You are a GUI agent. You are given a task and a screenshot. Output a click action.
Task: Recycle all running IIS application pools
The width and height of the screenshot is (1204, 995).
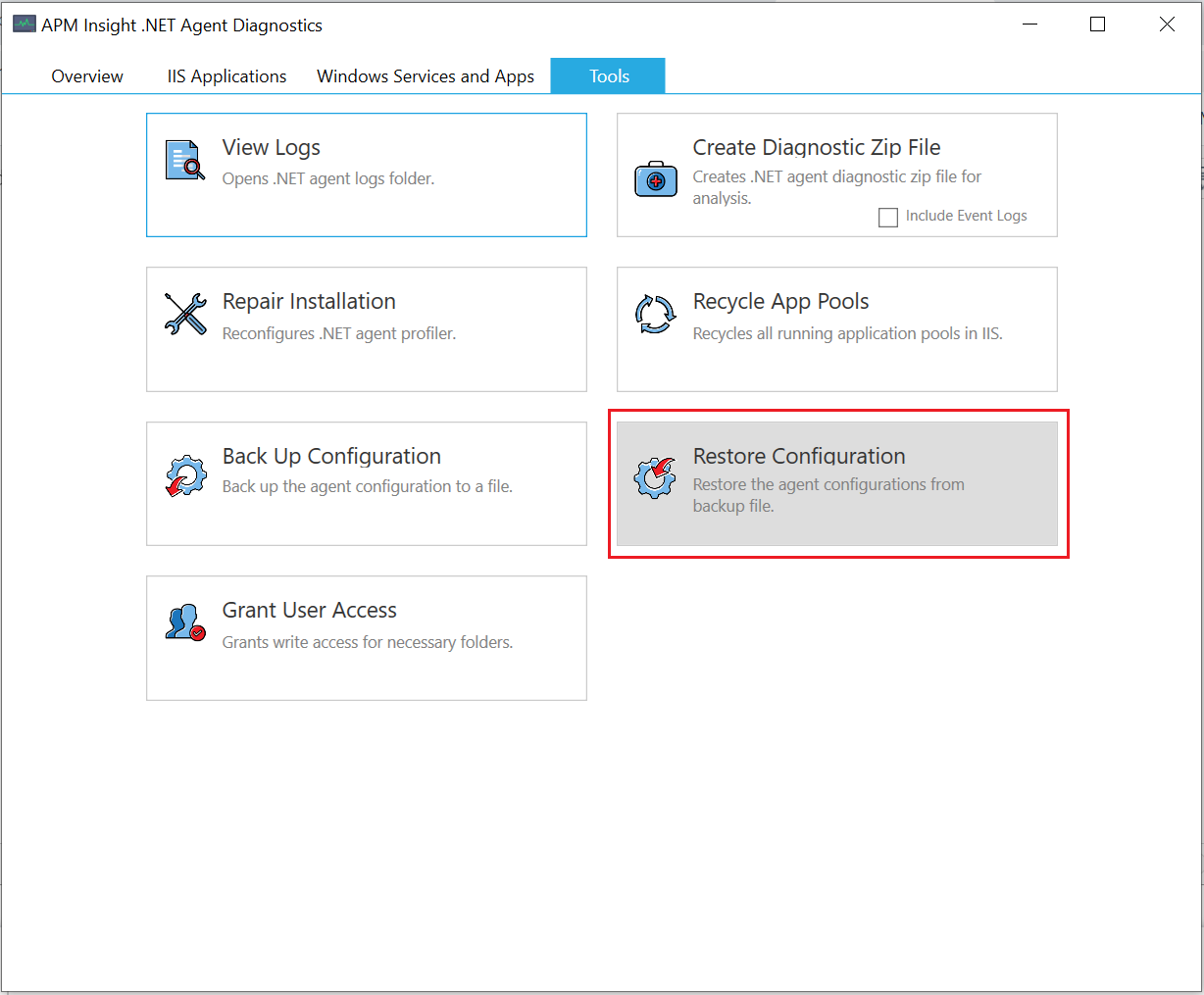pyautogui.click(x=836, y=328)
